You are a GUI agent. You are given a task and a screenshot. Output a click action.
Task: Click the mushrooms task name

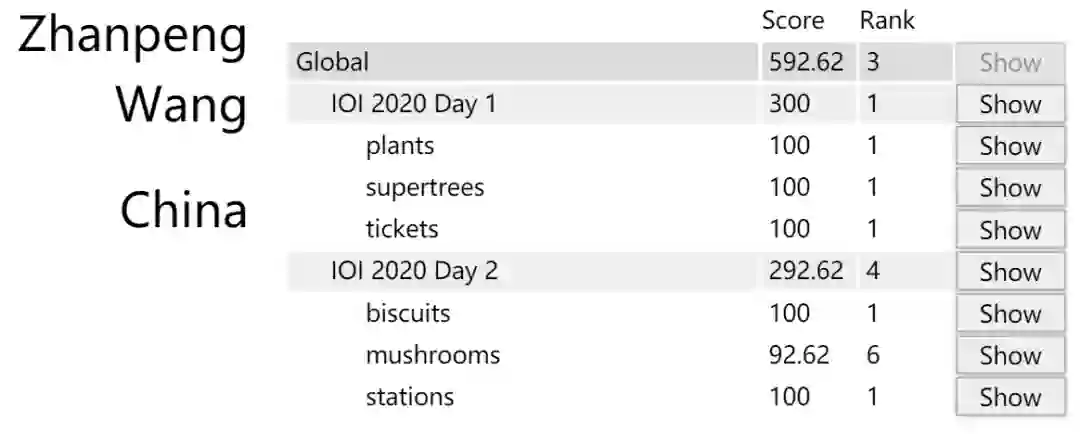pyautogui.click(x=433, y=356)
